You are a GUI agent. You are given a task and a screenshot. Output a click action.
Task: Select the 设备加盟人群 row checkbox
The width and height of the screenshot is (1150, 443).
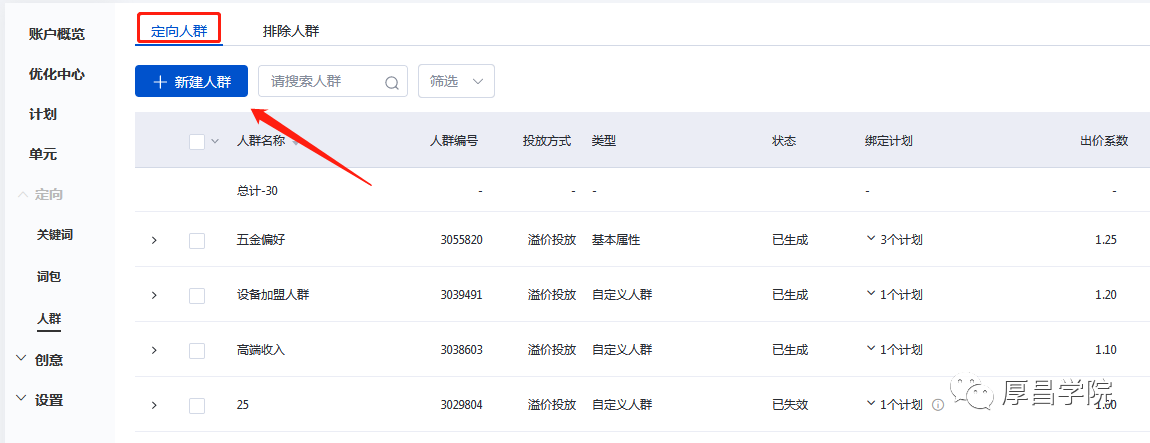pyautogui.click(x=197, y=296)
